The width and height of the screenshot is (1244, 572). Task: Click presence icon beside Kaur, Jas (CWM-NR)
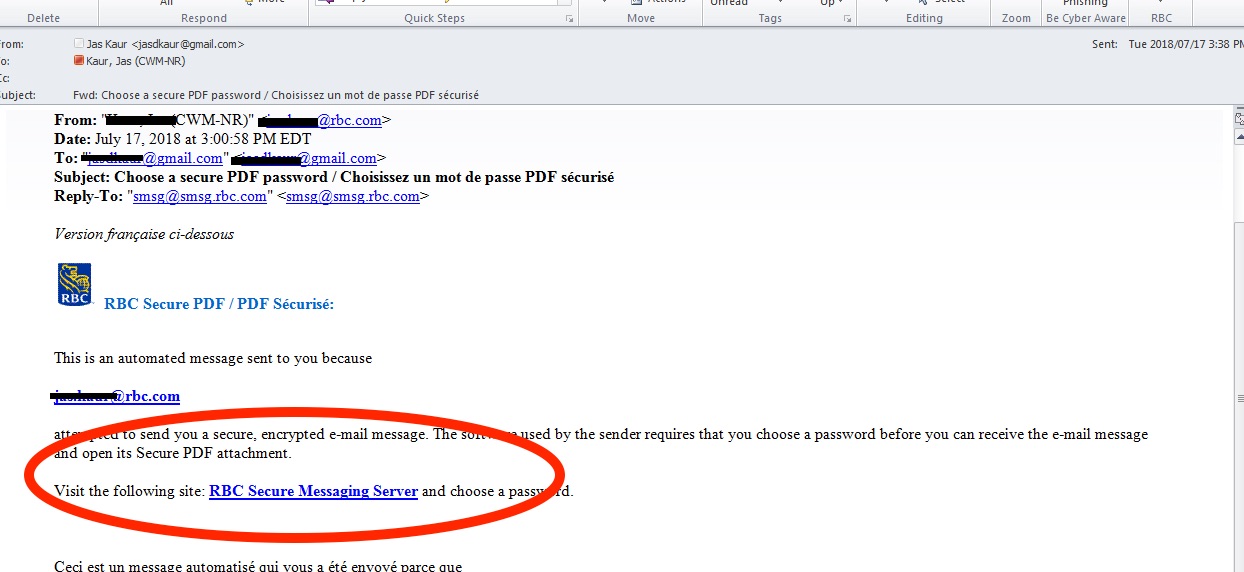[79, 61]
